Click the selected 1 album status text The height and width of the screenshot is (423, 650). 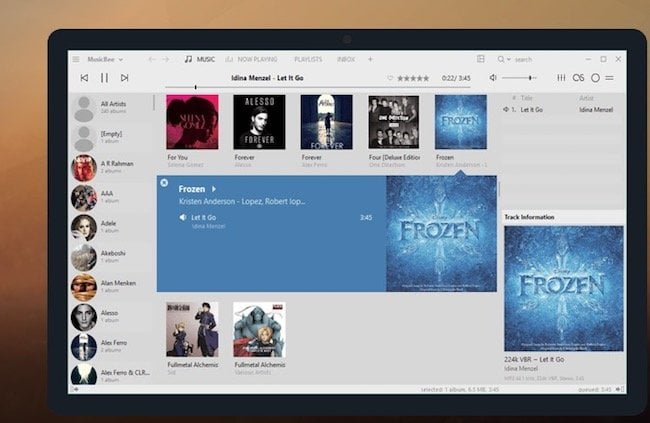(x=459, y=390)
